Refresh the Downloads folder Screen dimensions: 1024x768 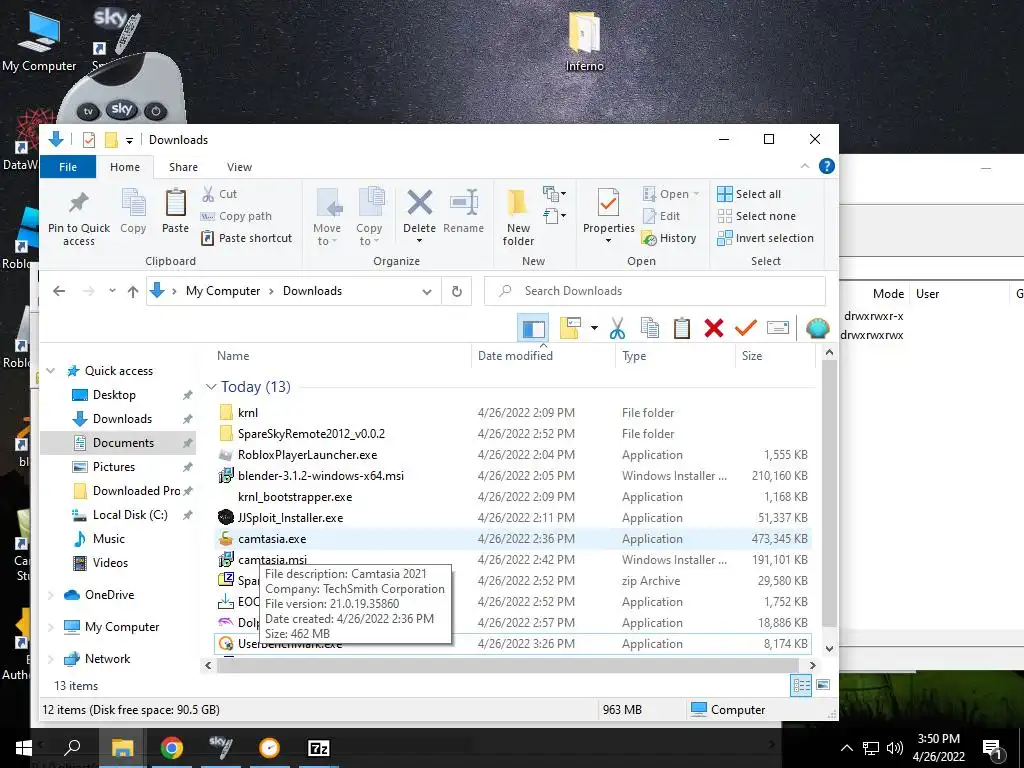[457, 291]
